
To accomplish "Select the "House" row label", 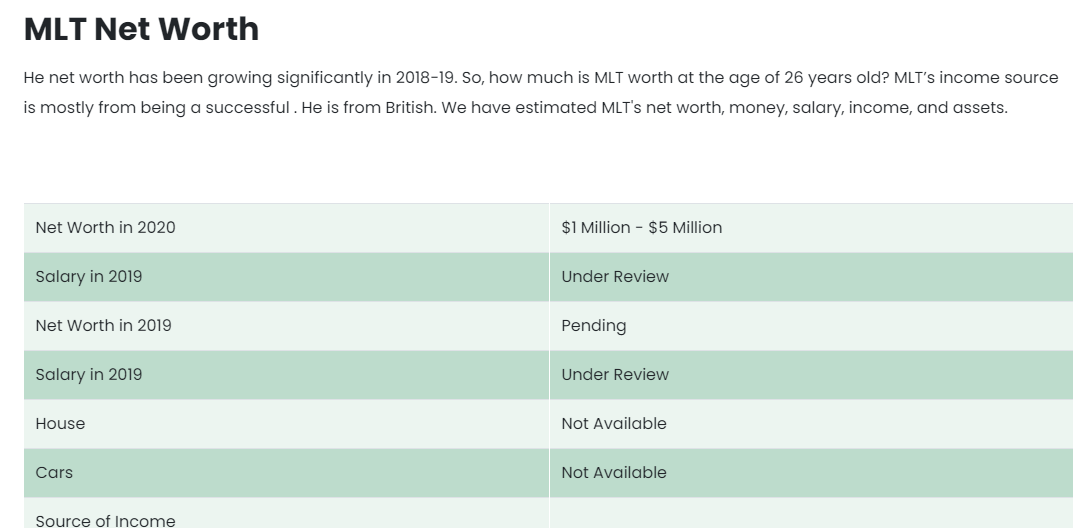I will pos(60,424).
